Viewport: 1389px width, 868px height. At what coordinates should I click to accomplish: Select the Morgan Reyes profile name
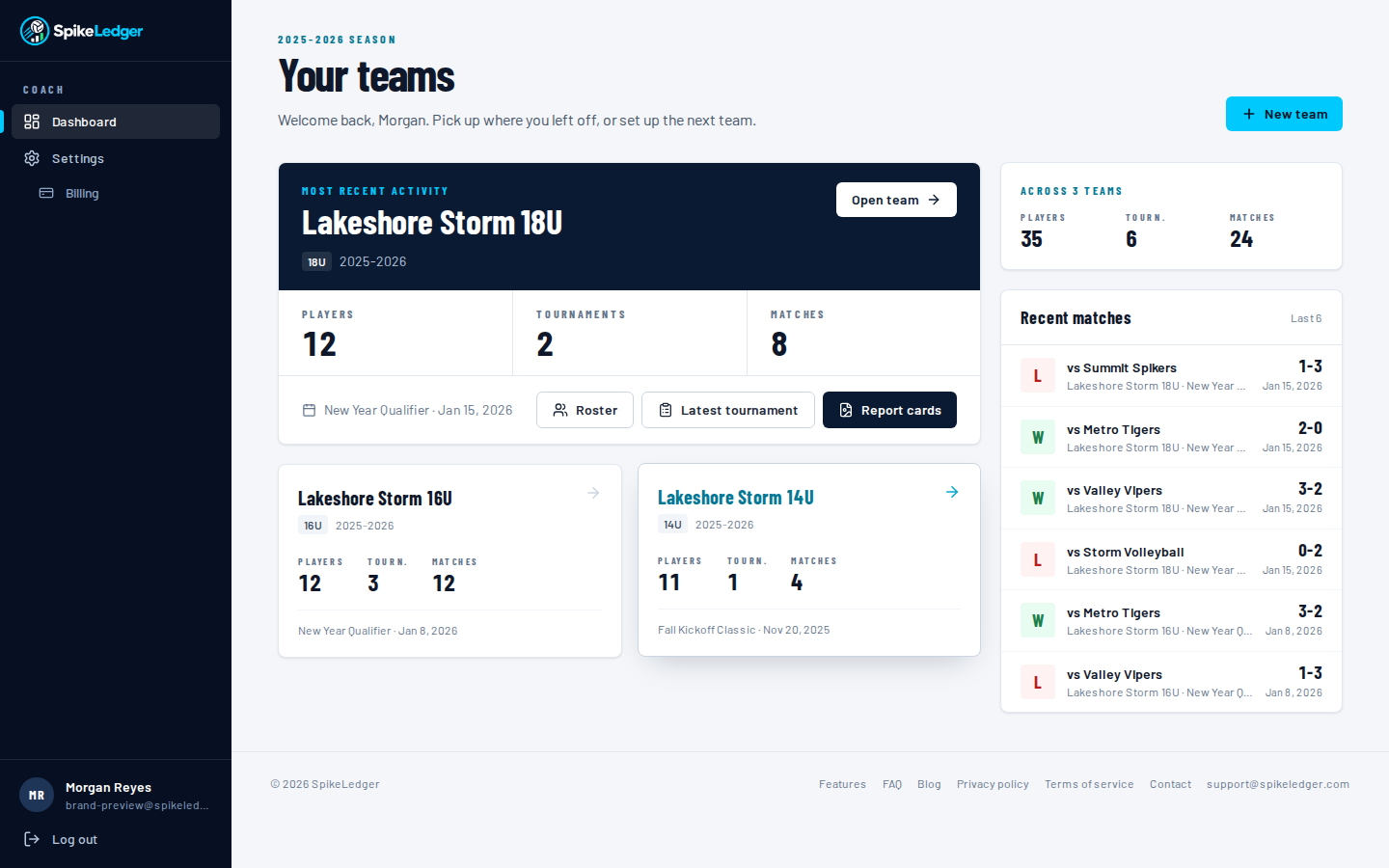108,788
